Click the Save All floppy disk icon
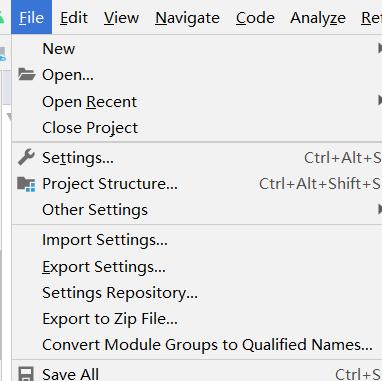The image size is (382, 381). [26, 374]
